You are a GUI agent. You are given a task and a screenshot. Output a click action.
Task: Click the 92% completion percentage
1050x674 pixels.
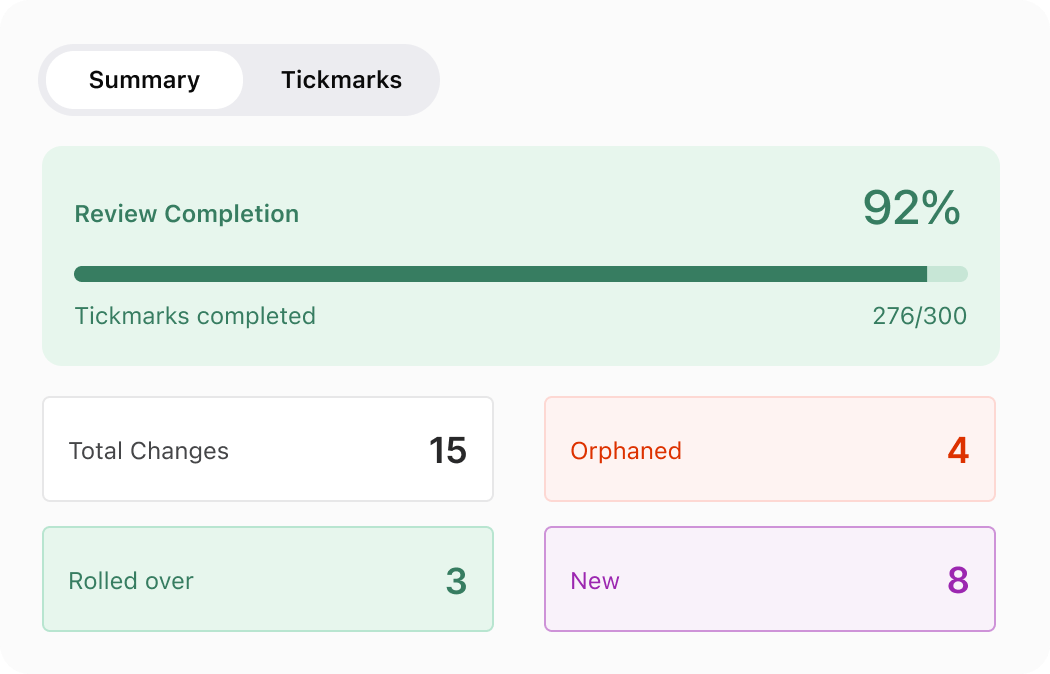pyautogui.click(x=911, y=208)
